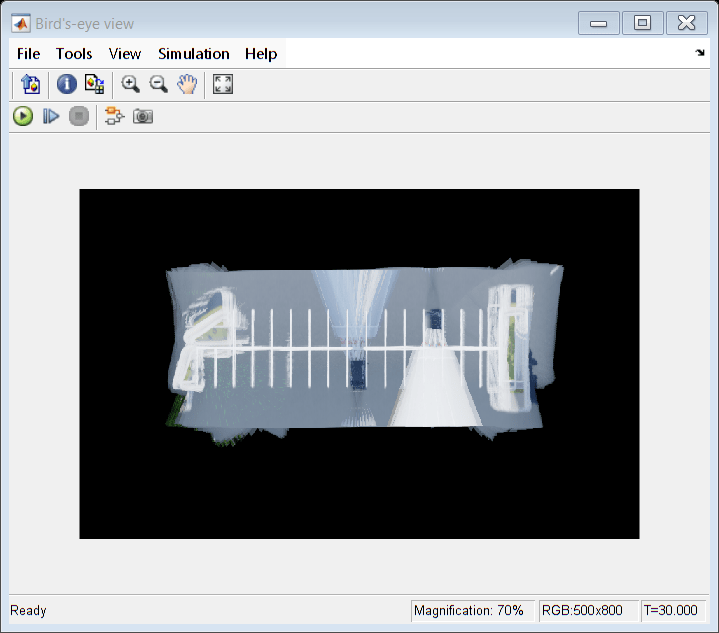Image resolution: width=719 pixels, height=633 pixels.
Task: Expand the toolbar overflow arrow at top right
Action: pyautogui.click(x=700, y=53)
